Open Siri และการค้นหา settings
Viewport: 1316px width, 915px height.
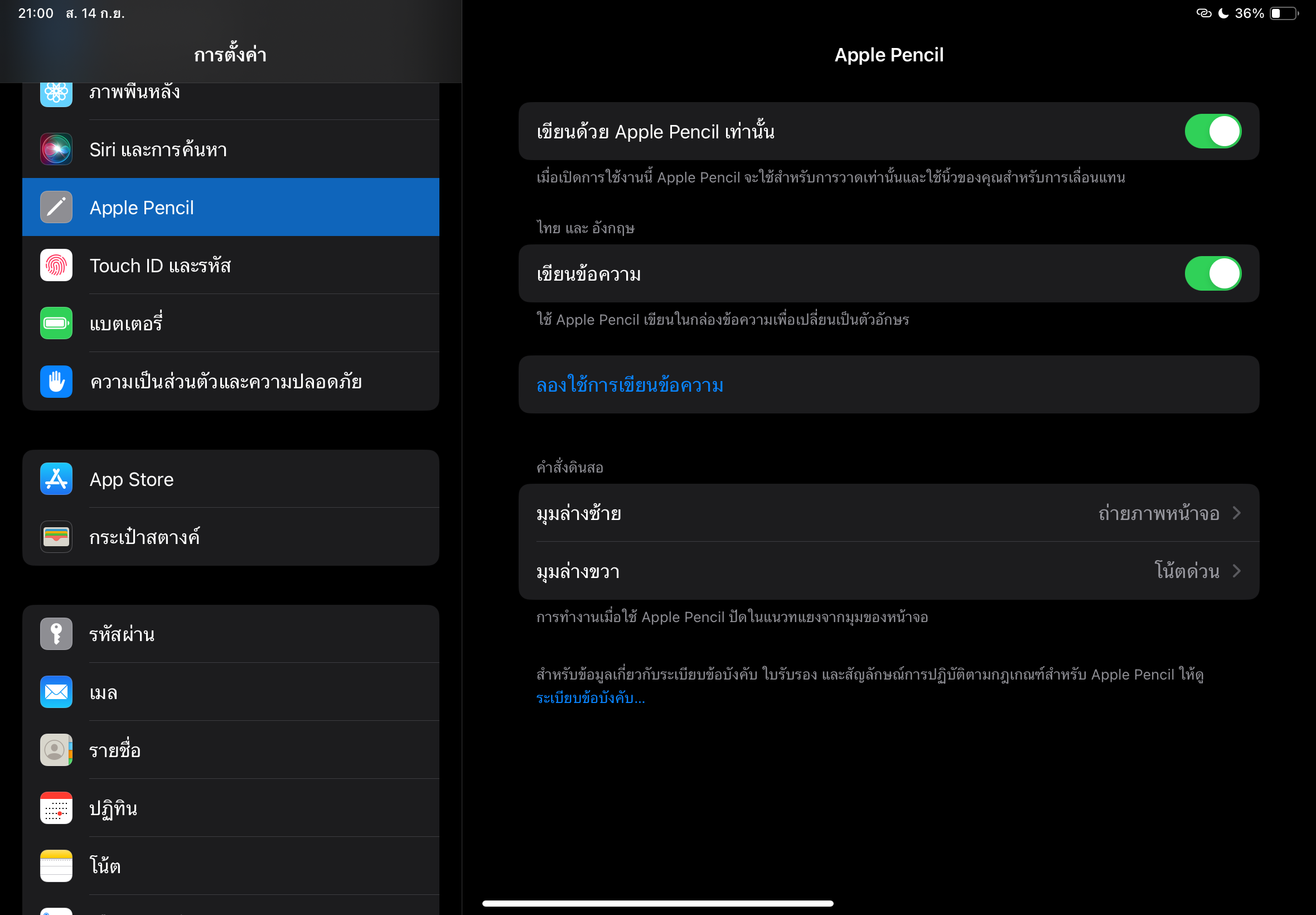231,149
